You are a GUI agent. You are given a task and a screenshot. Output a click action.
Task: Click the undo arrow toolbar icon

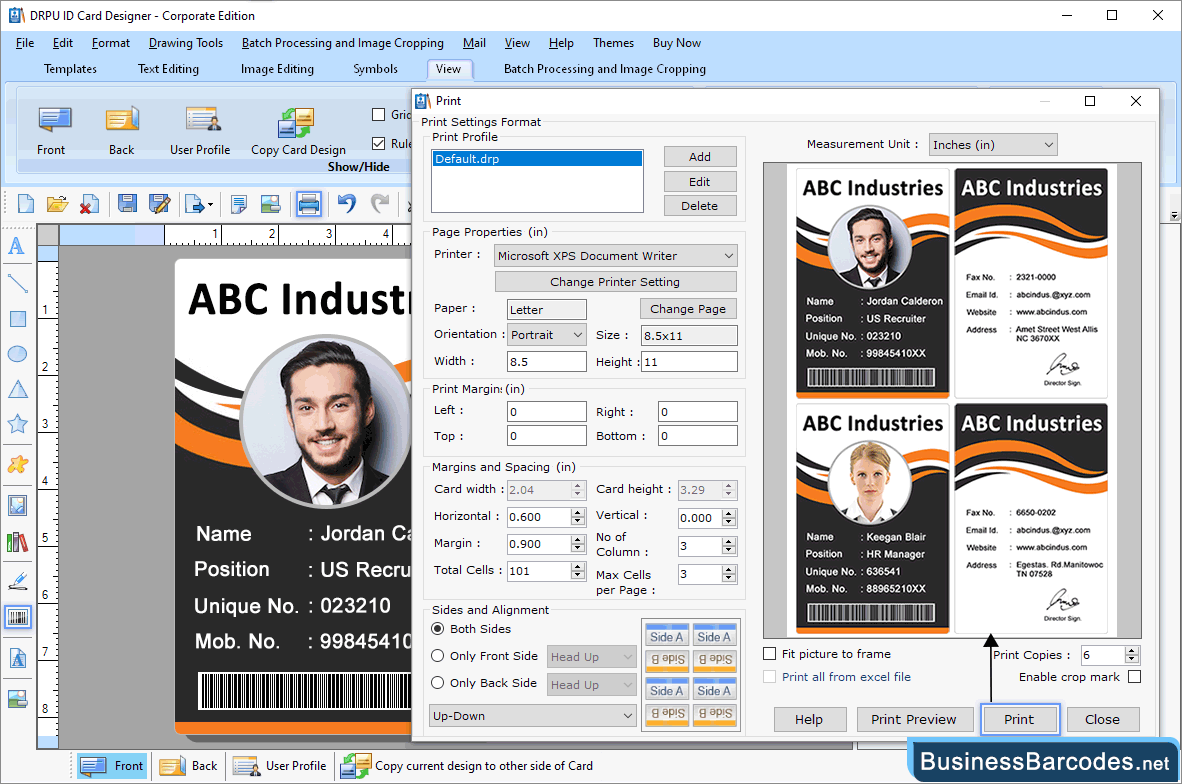[x=347, y=204]
